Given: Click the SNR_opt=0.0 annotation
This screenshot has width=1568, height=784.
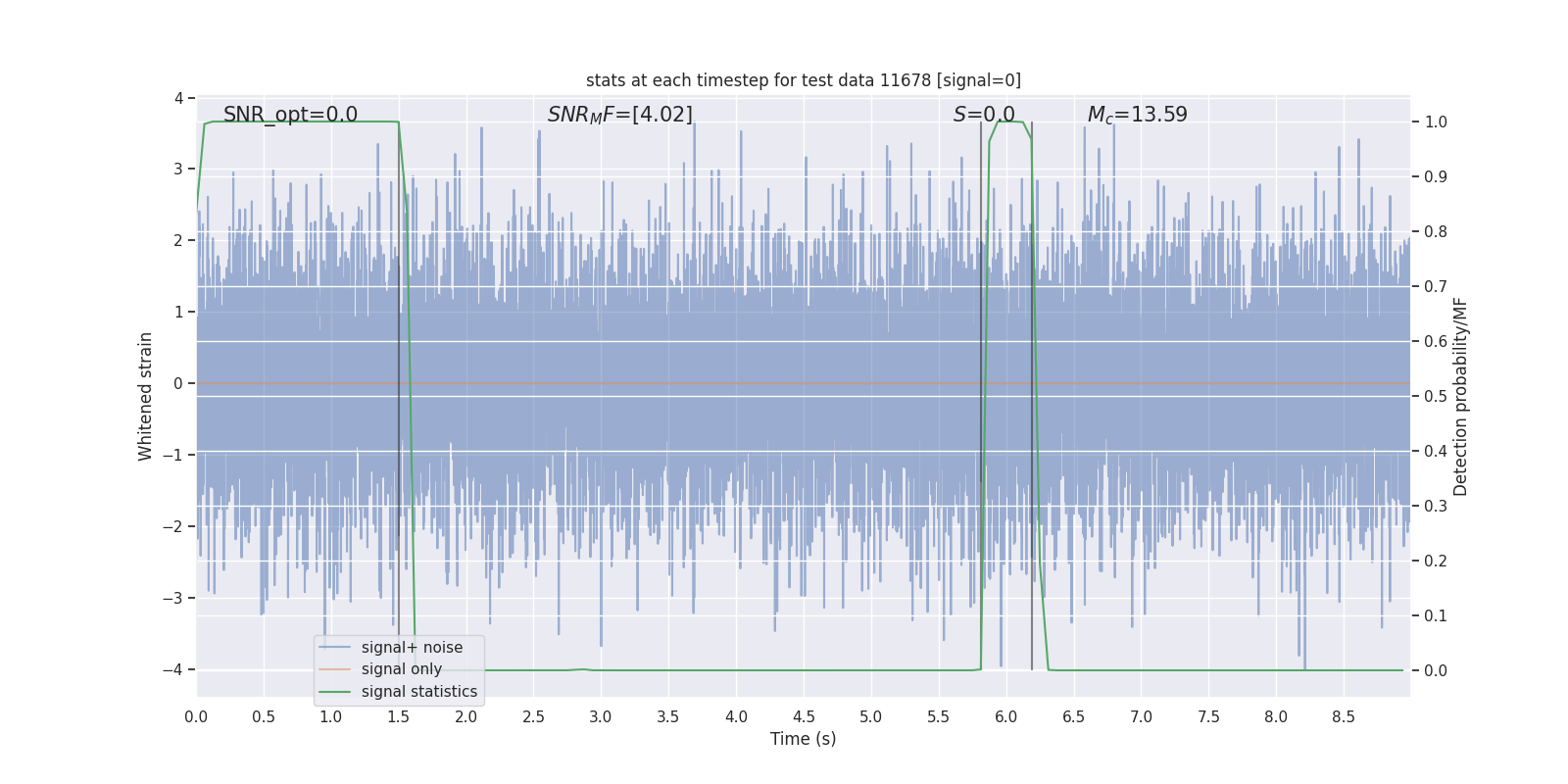Looking at the screenshot, I should [x=290, y=115].
